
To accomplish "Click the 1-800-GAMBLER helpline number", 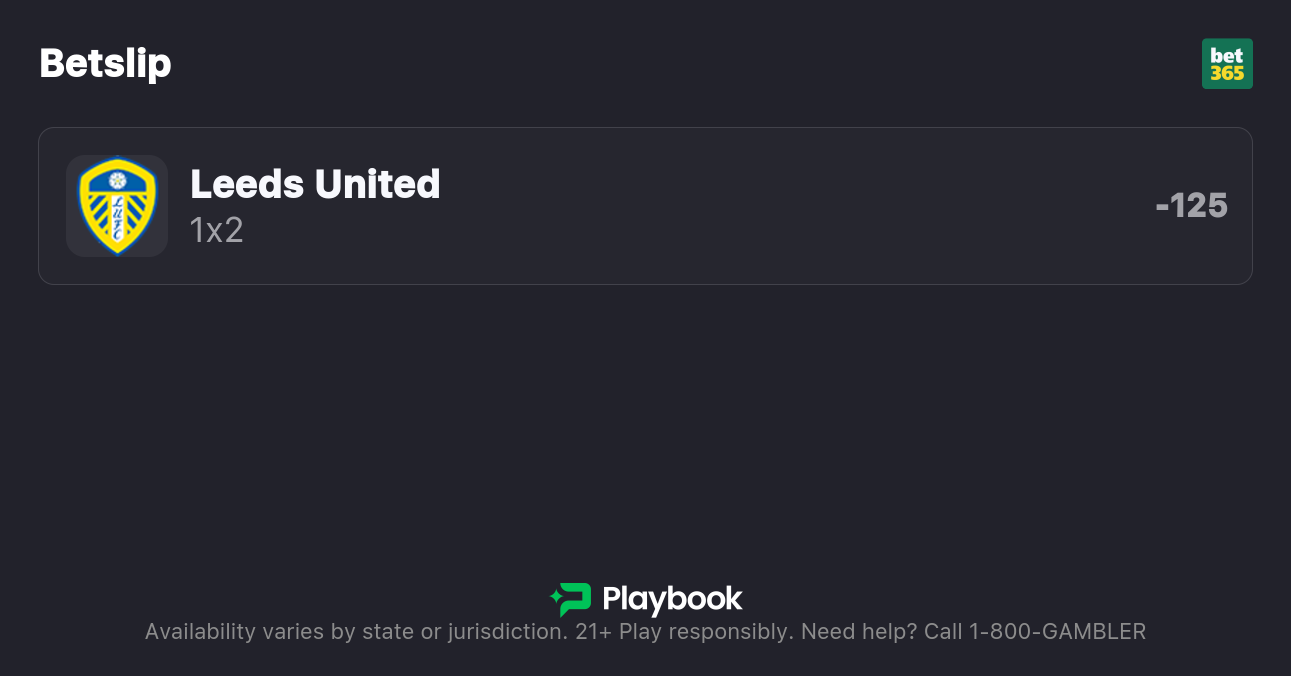I will coord(1057,632).
